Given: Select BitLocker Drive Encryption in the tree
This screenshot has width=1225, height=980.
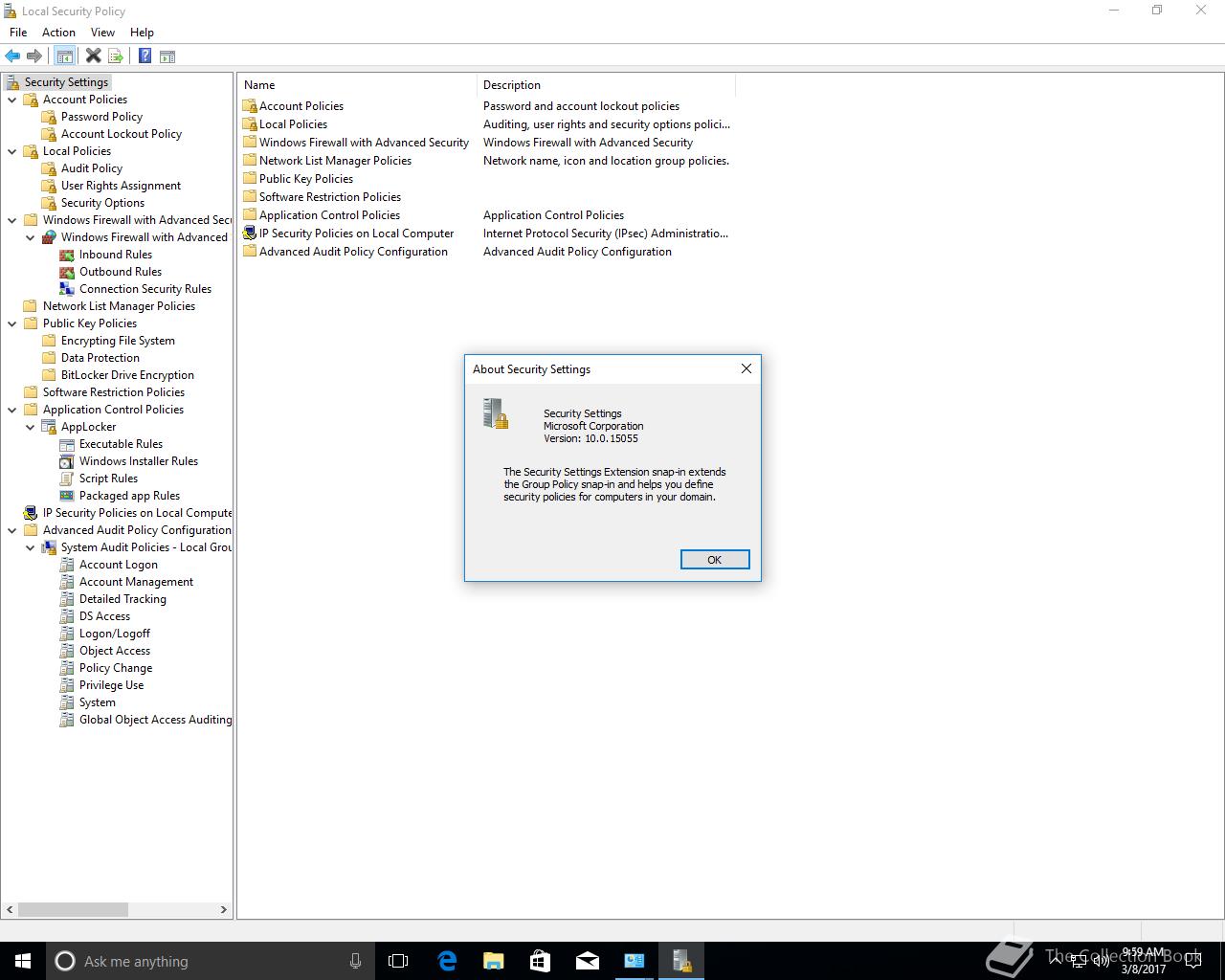Looking at the screenshot, I should (127, 375).
